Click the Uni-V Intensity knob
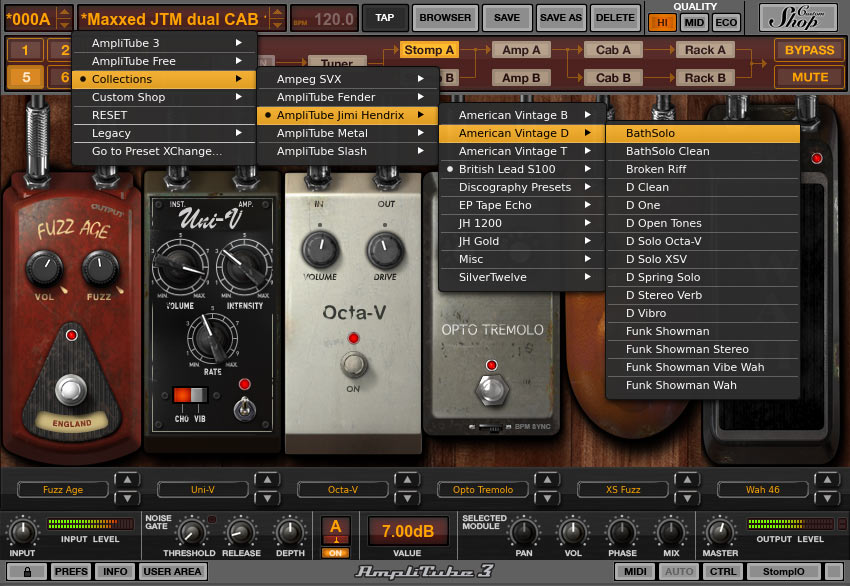Image resolution: width=850 pixels, height=586 pixels. pyautogui.click(x=244, y=265)
